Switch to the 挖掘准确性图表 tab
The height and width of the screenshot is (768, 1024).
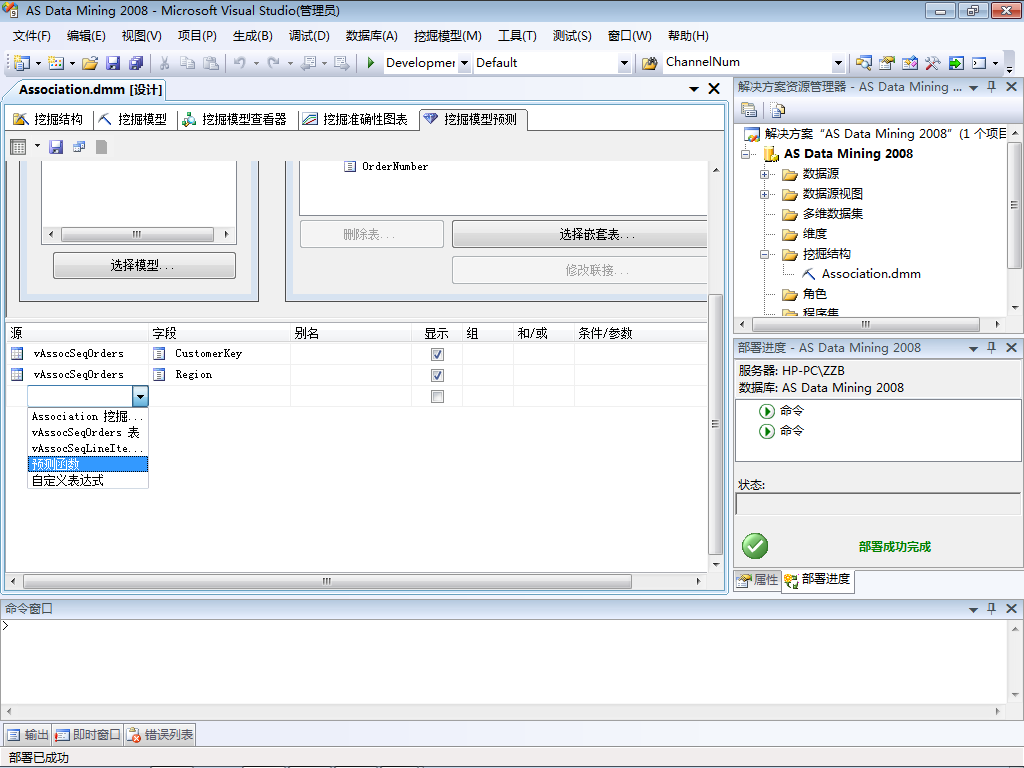click(x=357, y=119)
